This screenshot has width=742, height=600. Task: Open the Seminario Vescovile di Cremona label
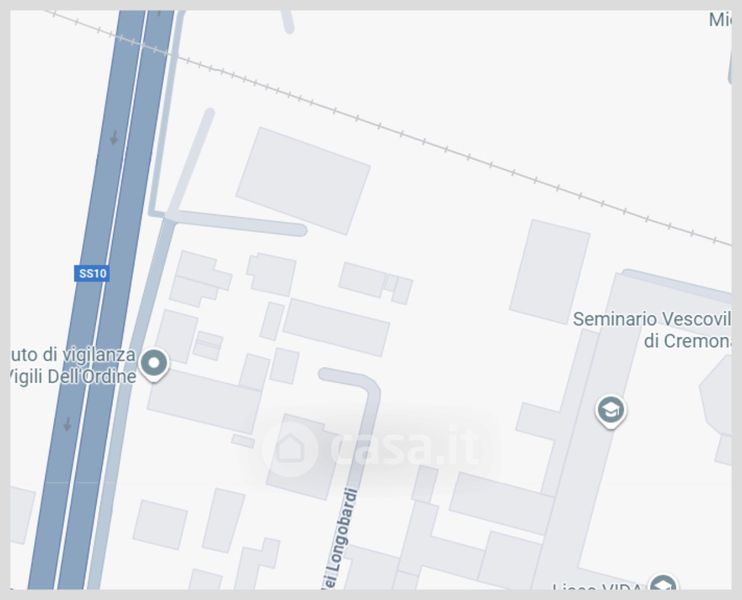[x=652, y=330]
